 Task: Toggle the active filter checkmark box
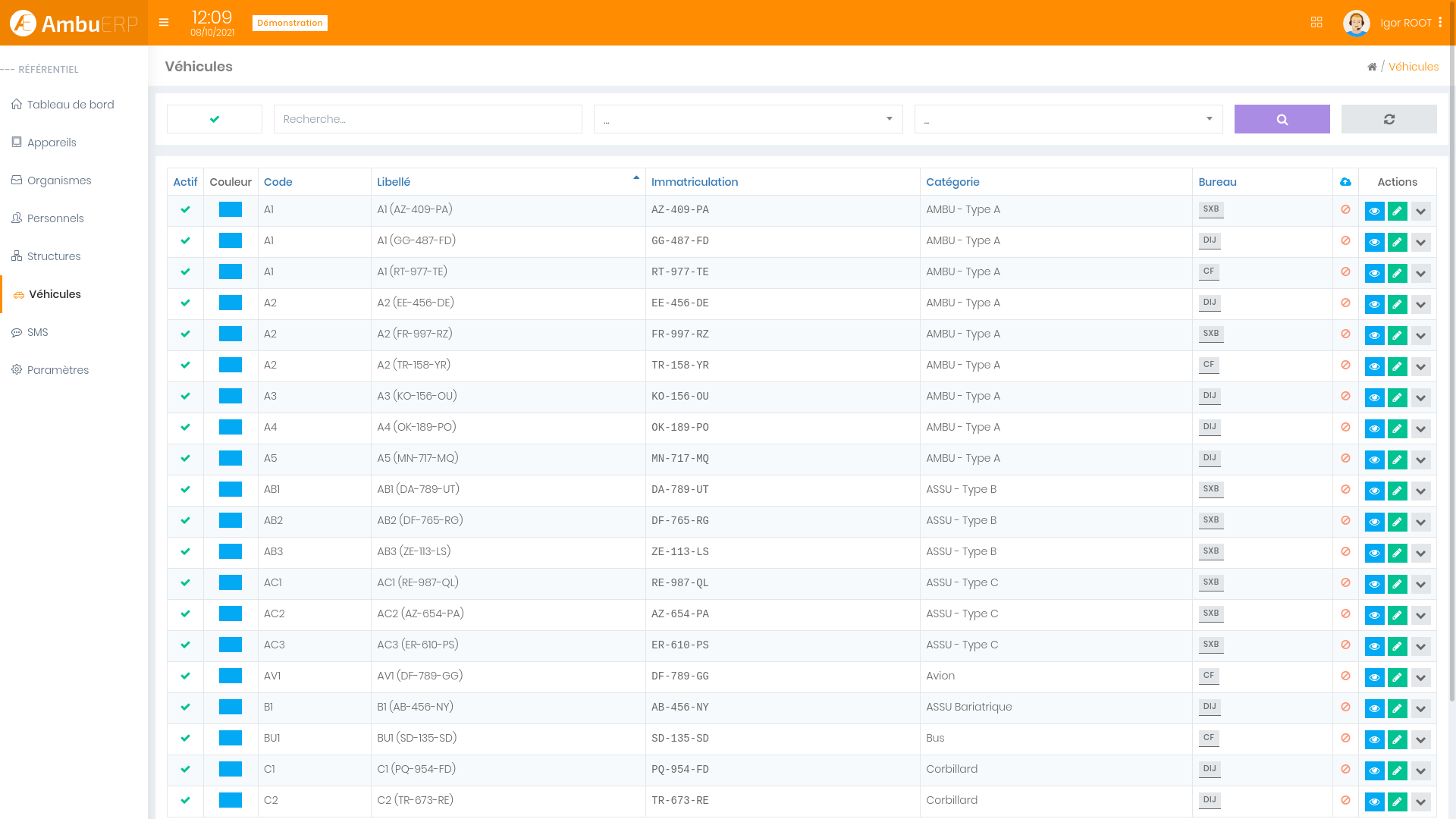pyautogui.click(x=215, y=119)
